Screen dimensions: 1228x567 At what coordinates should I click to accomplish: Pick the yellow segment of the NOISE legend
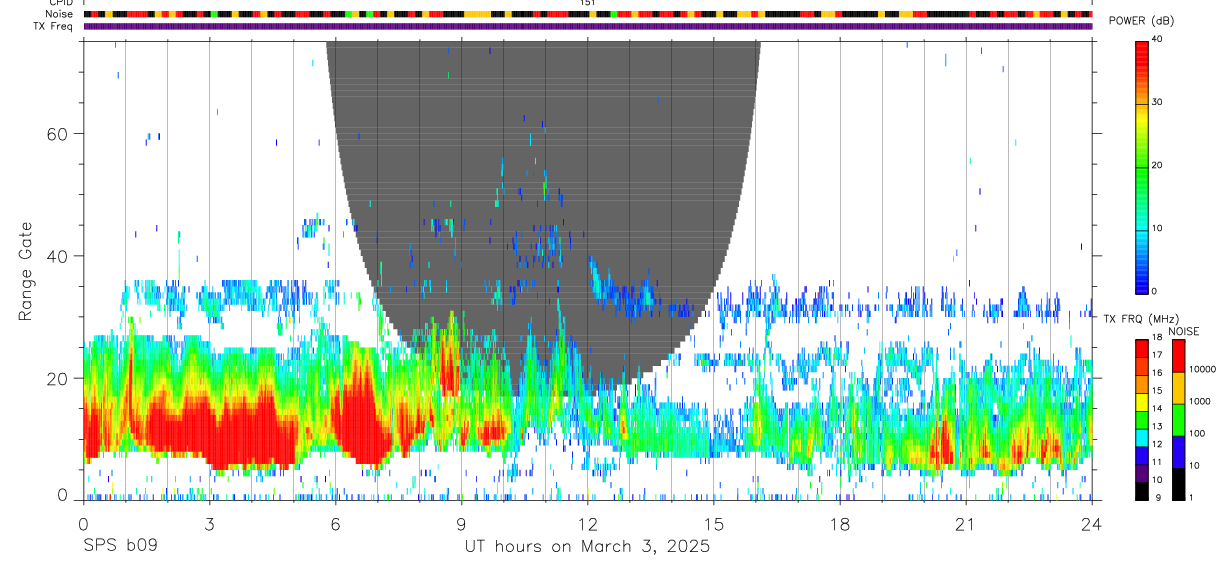[x=1178, y=387]
